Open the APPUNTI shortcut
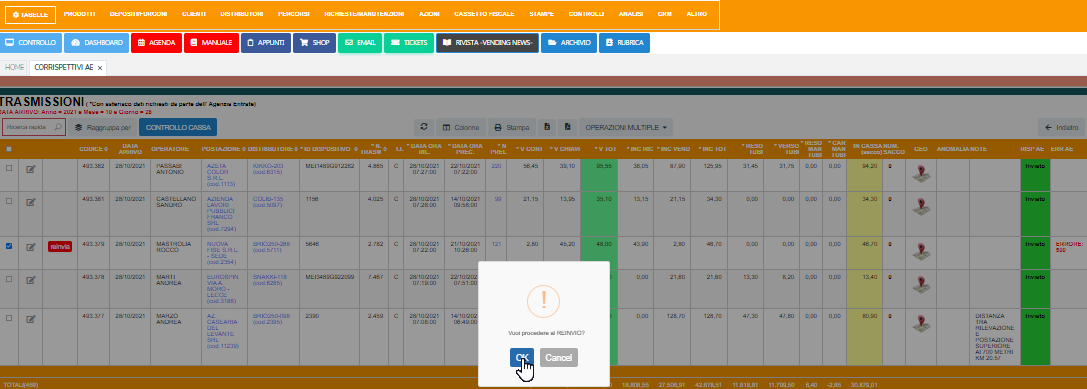 click(266, 43)
